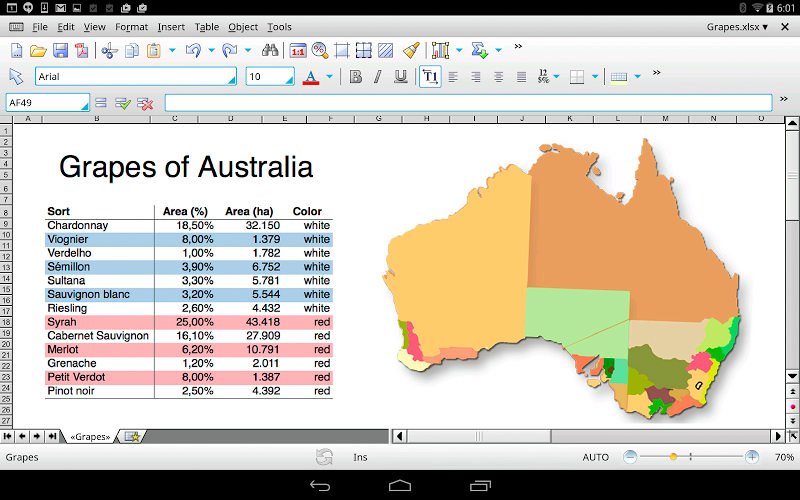Open the Edit menu
This screenshot has height=500, width=800.
66,27
